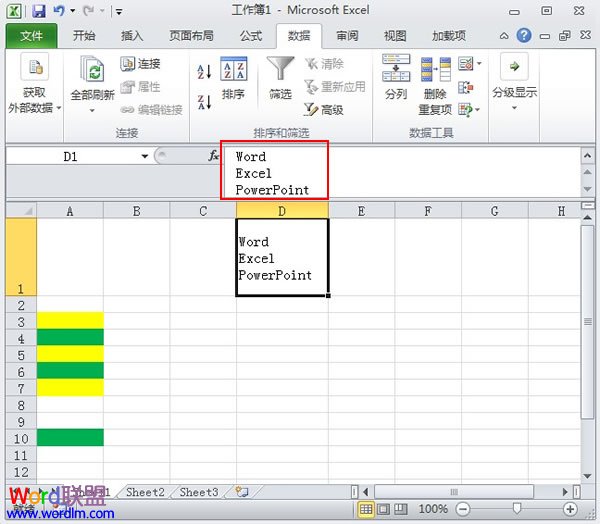Open the Undo history dropdown arrow
Screen dimensions: 600x524
(72, 11)
